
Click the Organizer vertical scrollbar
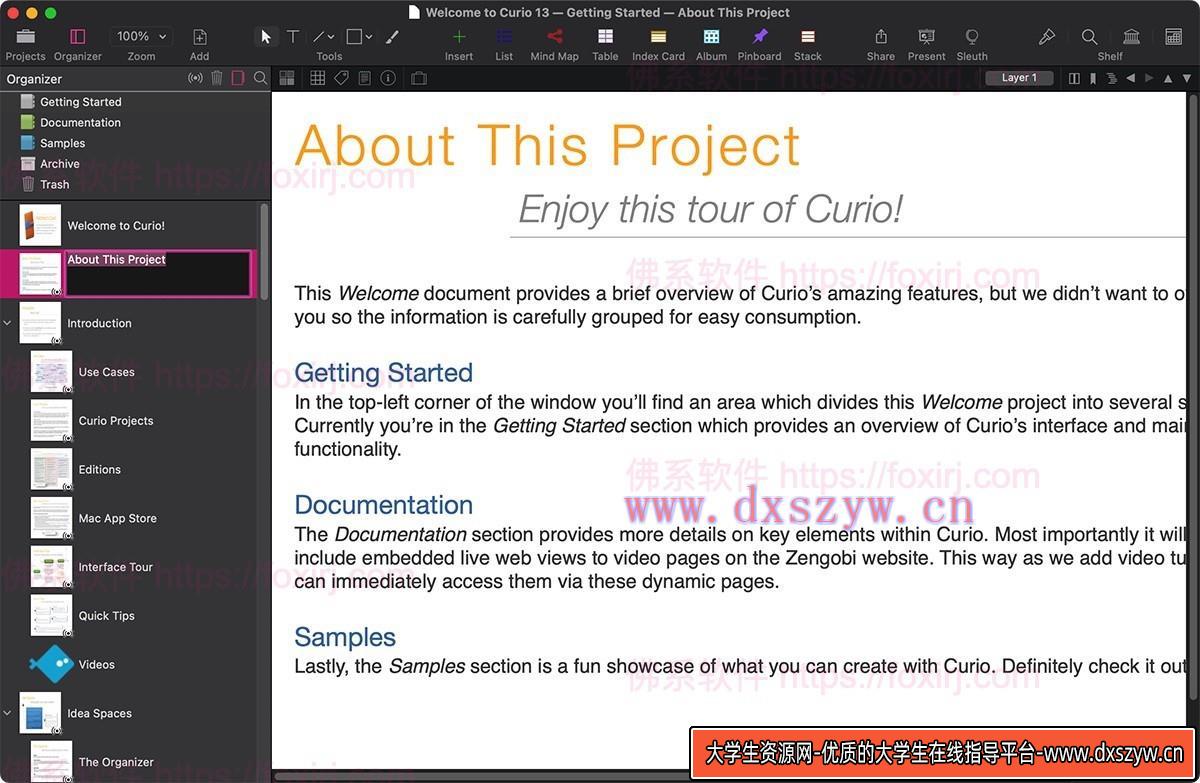[265, 250]
